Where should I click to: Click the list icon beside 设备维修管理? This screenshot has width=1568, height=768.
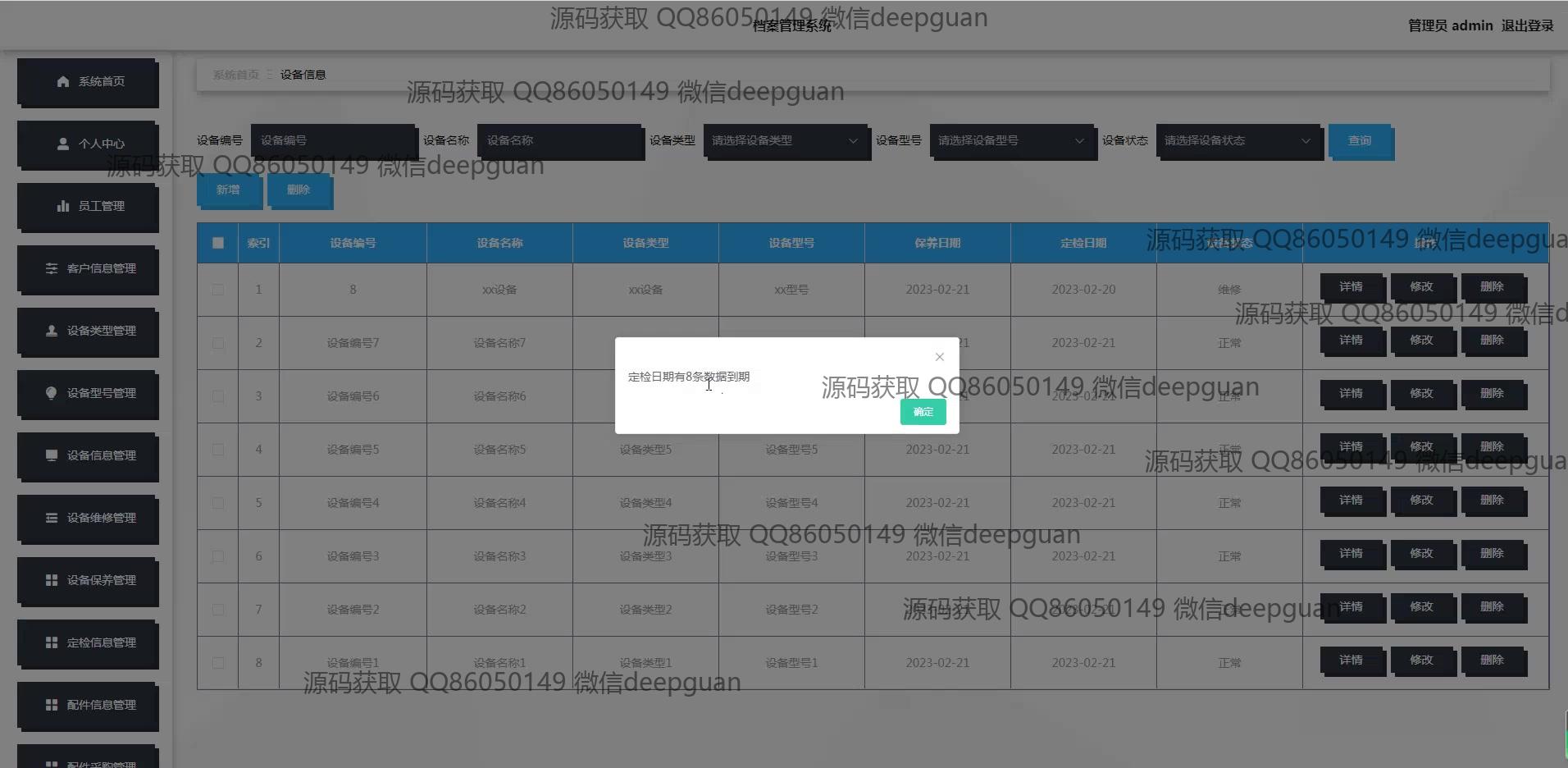click(x=52, y=518)
